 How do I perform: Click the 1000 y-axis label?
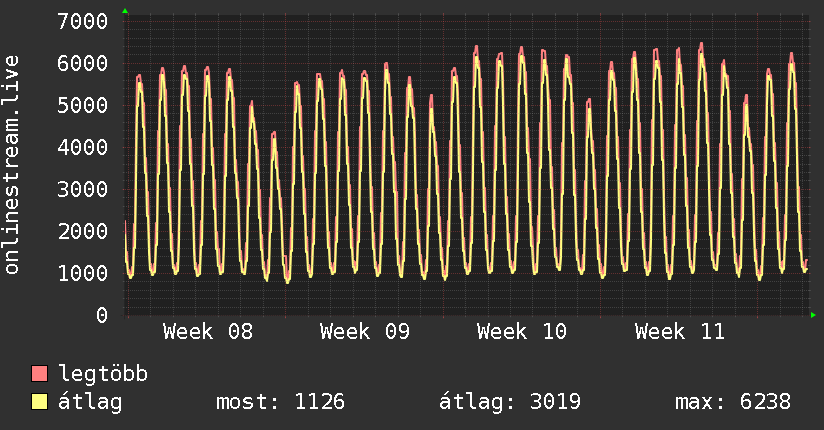(83, 273)
